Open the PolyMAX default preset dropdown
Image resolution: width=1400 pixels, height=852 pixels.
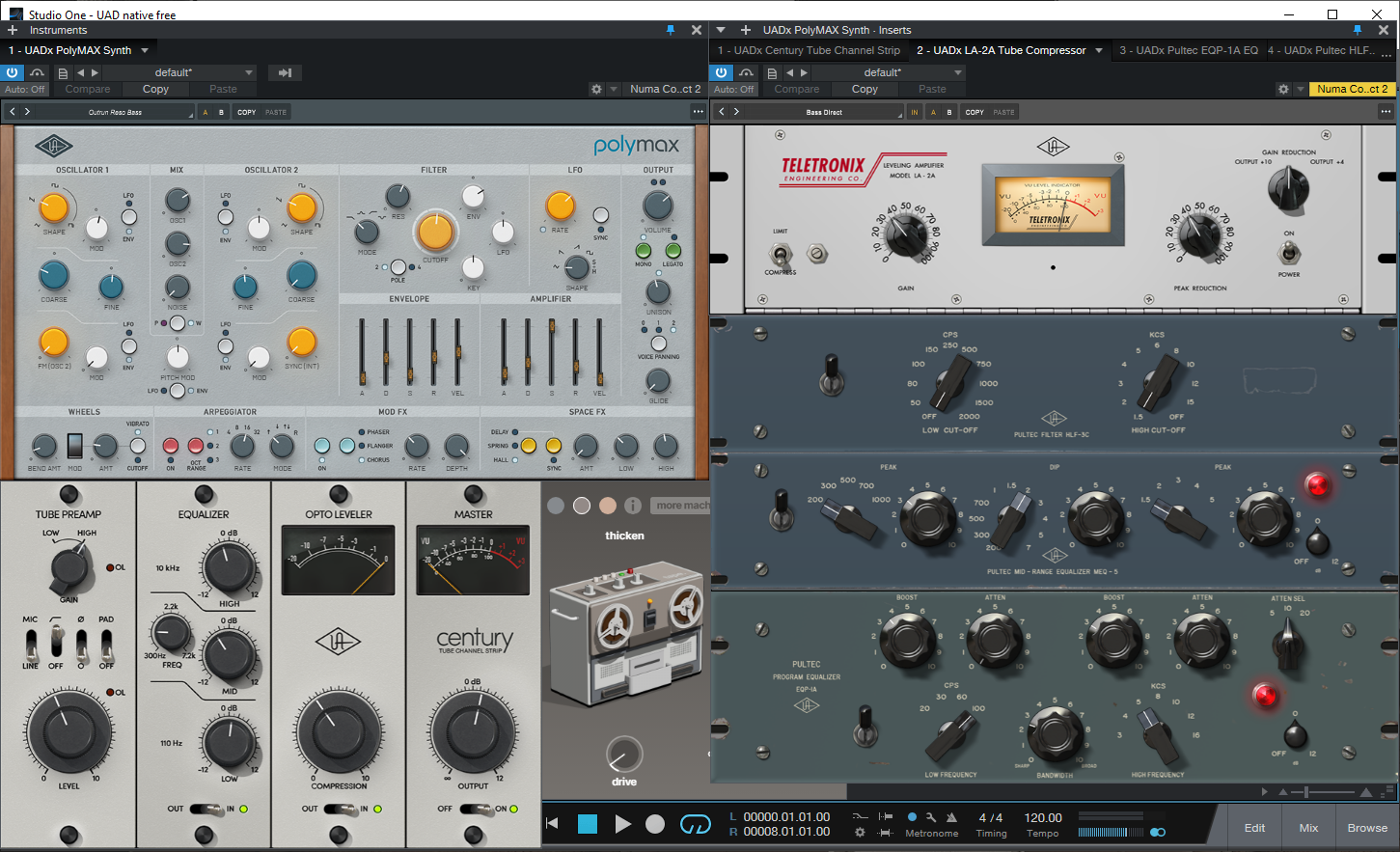point(178,72)
